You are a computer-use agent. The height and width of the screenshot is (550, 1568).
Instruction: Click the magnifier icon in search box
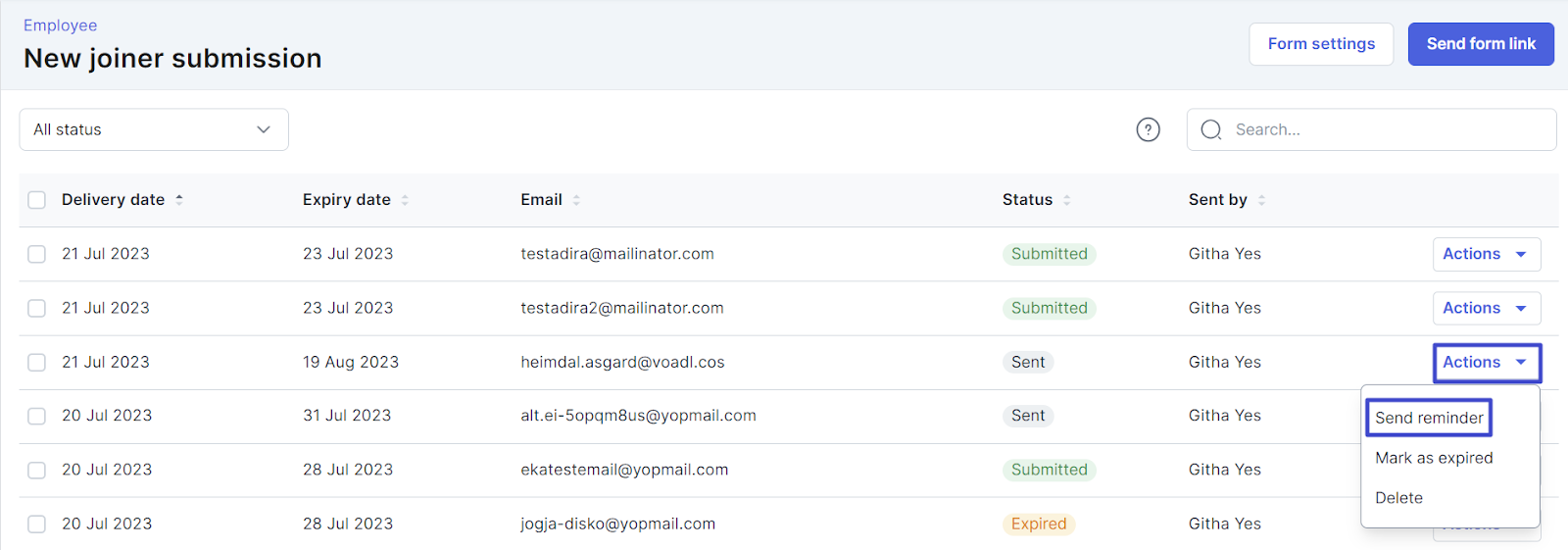tap(1211, 129)
